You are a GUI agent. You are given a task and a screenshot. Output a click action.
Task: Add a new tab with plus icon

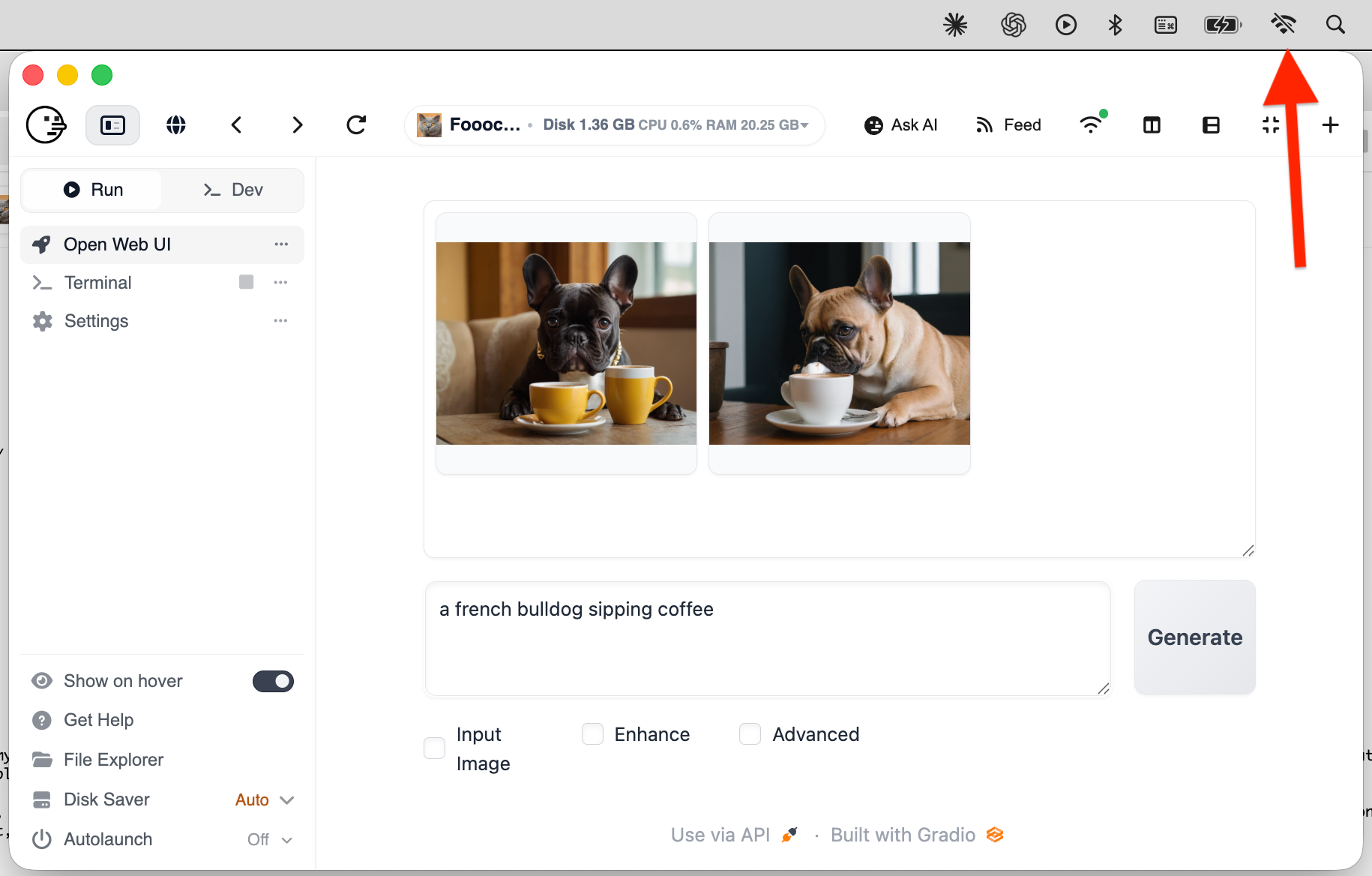coord(1330,125)
